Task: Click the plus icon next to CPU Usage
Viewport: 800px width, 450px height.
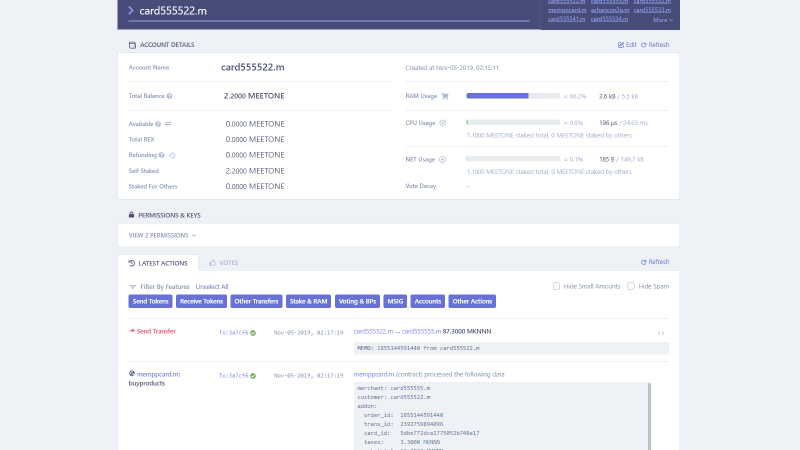Action: pos(442,123)
